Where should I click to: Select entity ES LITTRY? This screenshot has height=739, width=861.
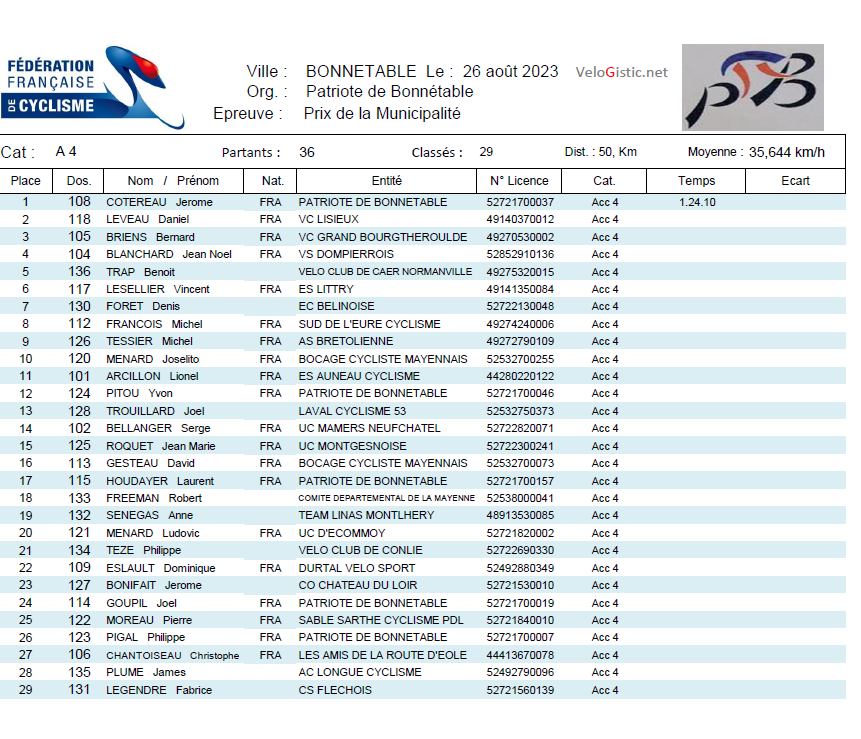[326, 289]
